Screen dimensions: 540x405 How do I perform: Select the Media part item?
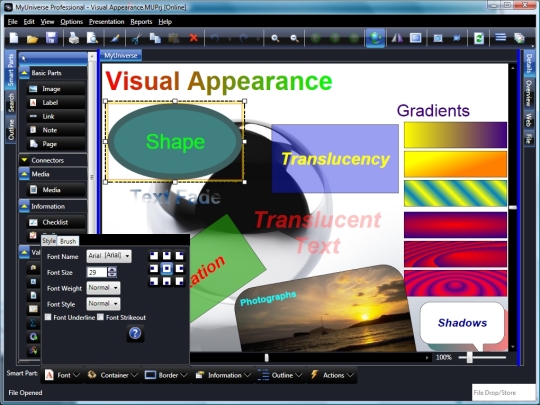tap(56, 190)
